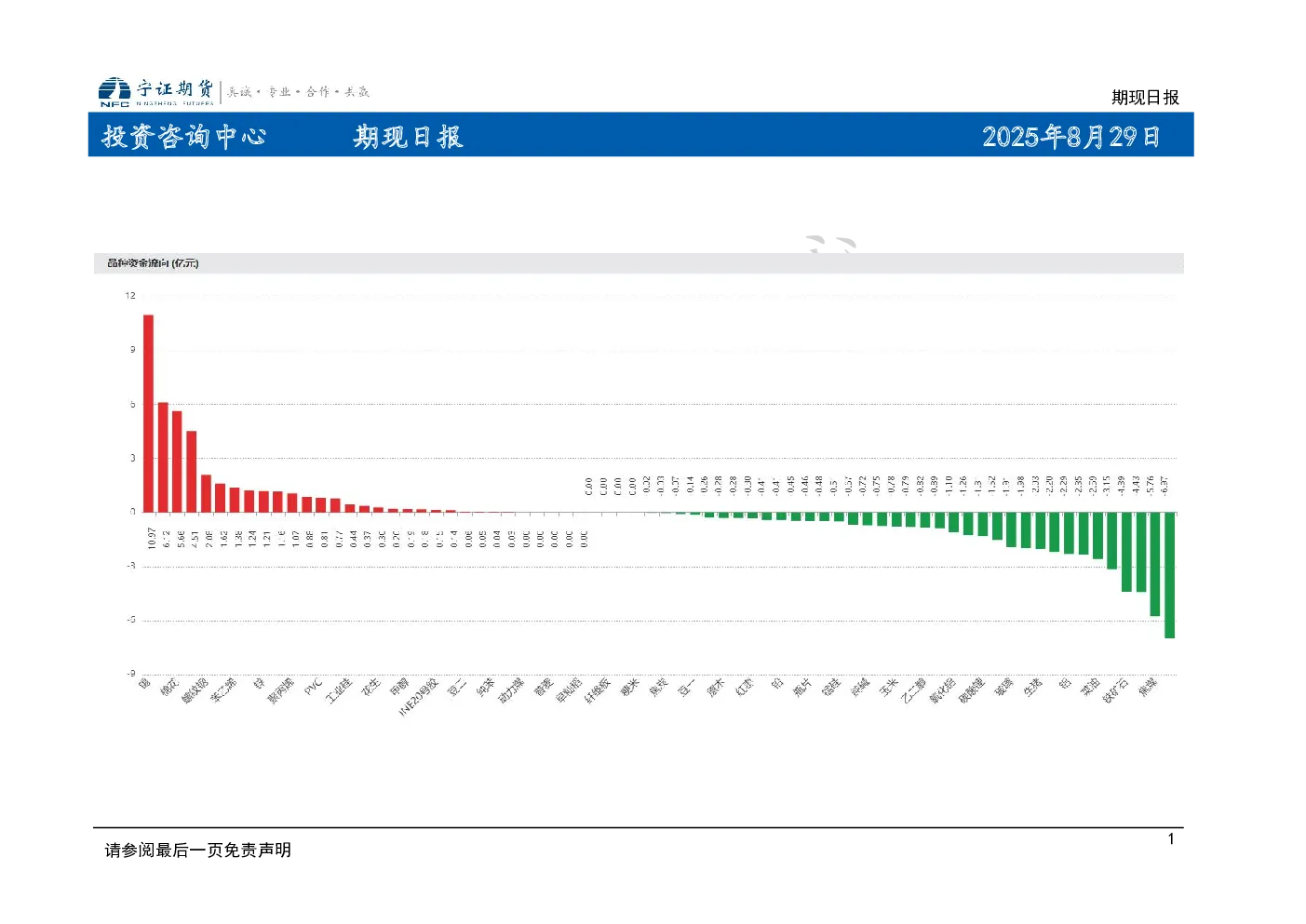Click the 原木 axis label
Screen dimensions: 1306x924
coord(716,688)
